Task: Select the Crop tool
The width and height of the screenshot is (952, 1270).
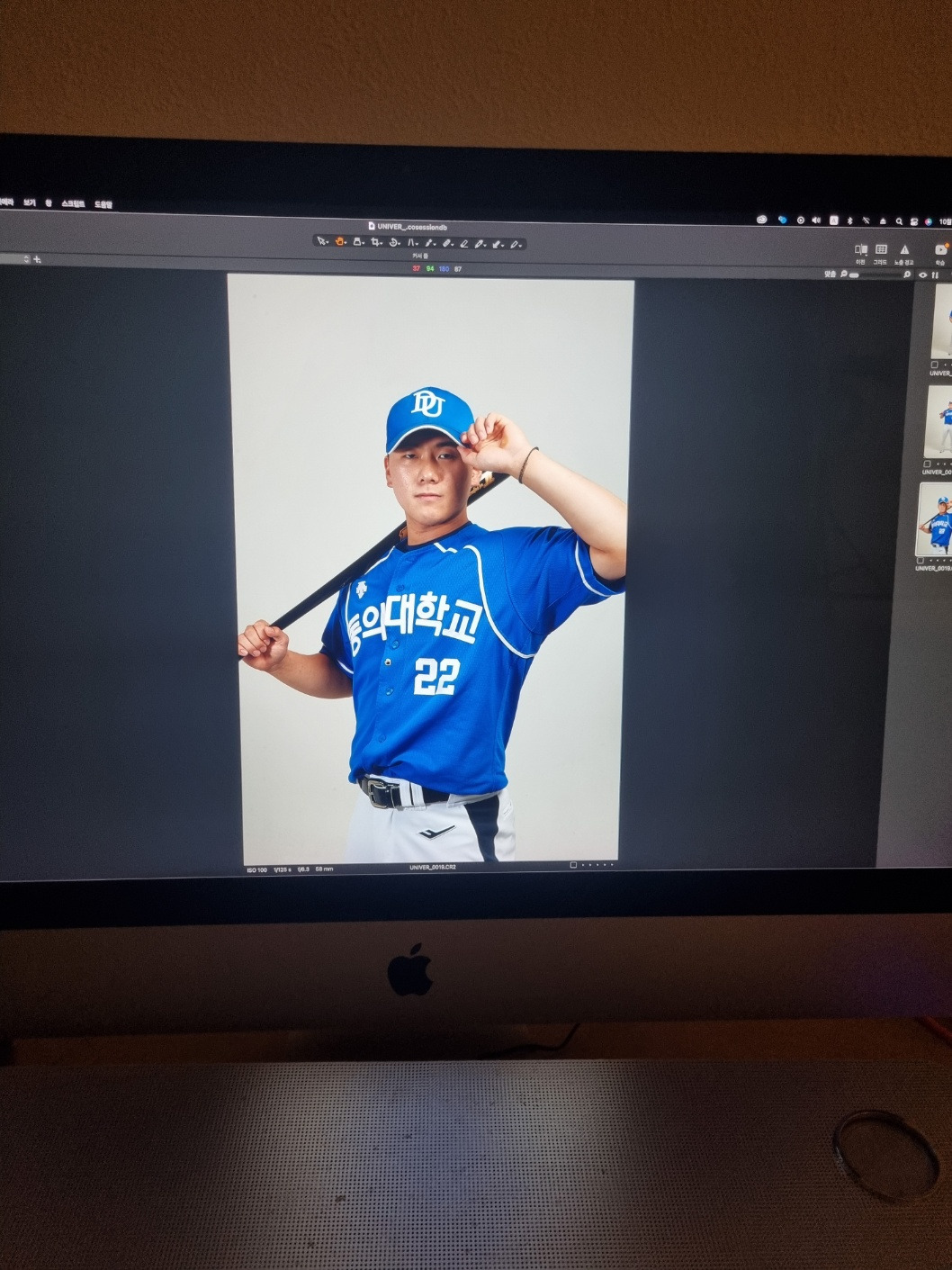Action: coord(375,241)
